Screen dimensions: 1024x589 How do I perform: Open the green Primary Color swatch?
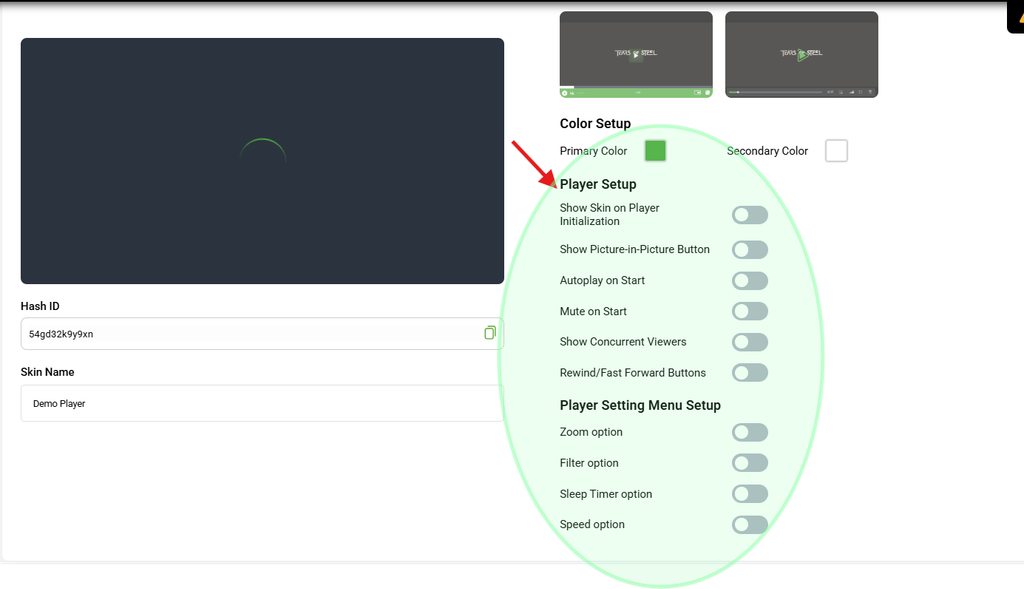655,151
